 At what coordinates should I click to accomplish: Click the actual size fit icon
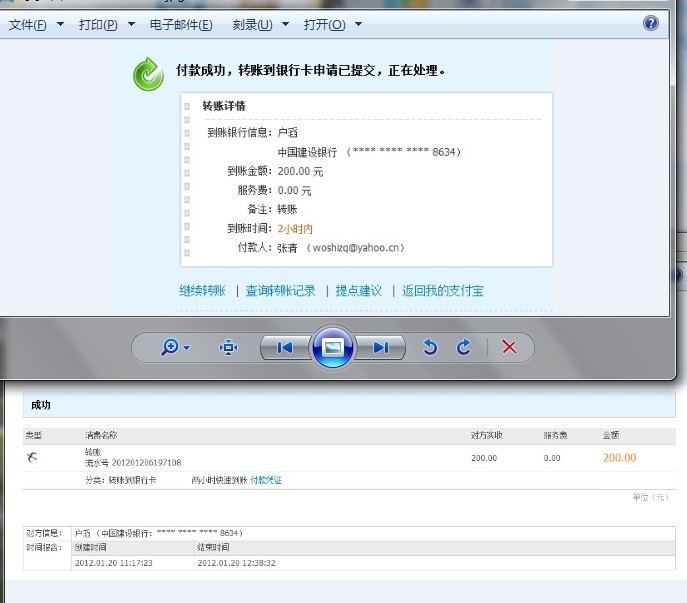click(228, 348)
